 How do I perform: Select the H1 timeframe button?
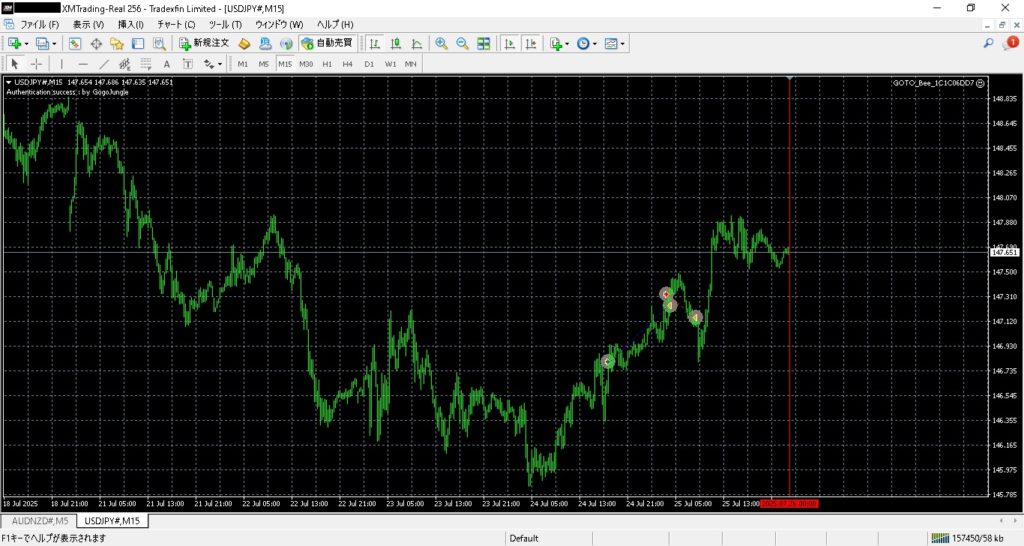(x=327, y=64)
